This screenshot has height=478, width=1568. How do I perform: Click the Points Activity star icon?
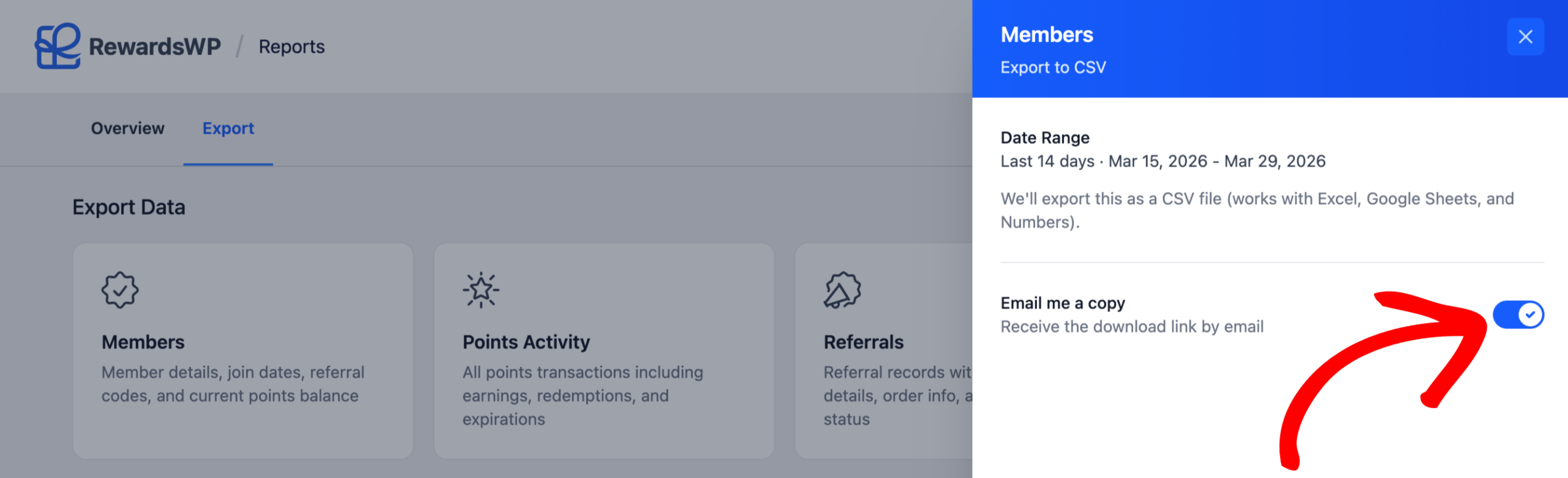click(x=481, y=290)
